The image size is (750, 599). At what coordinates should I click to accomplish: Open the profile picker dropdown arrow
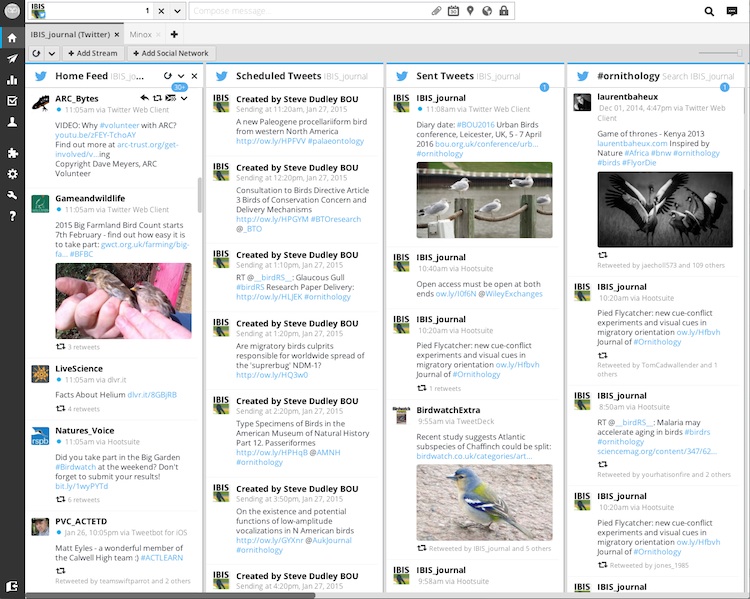tap(177, 11)
